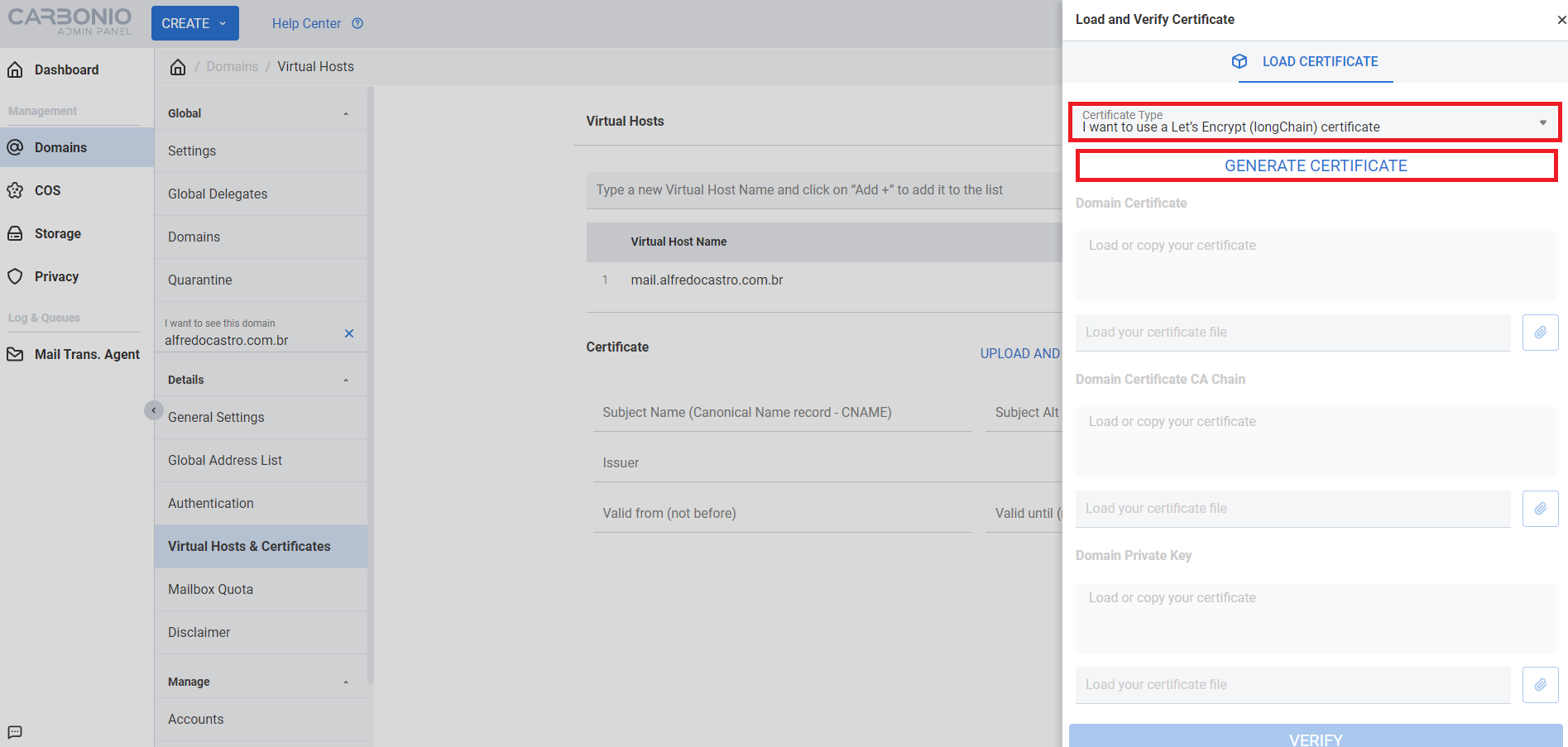Click Domain Certificate text area
1568x747 pixels.
coord(1316,266)
